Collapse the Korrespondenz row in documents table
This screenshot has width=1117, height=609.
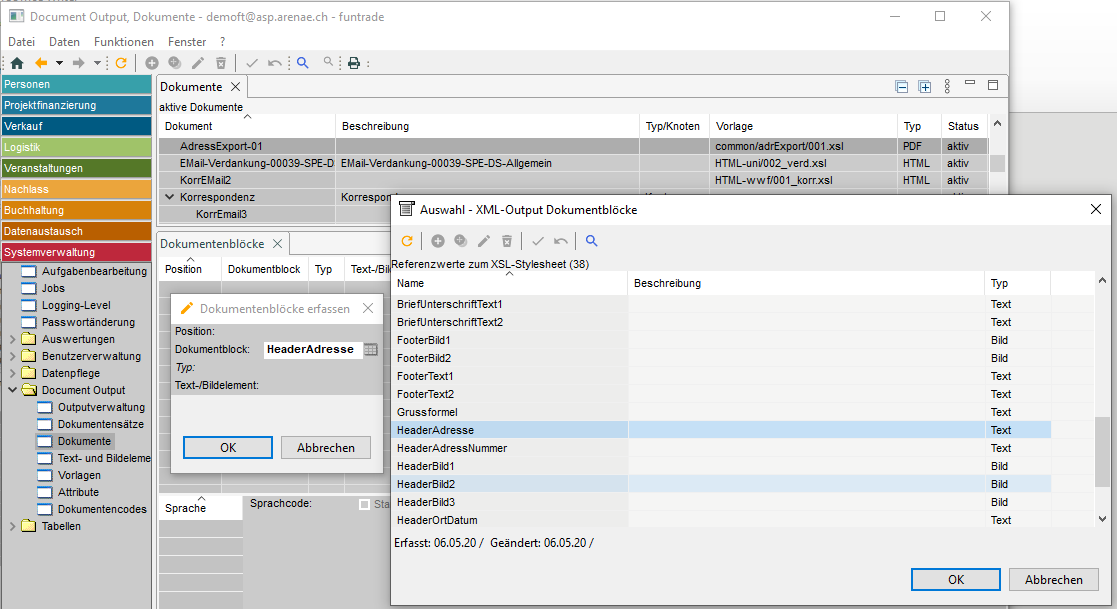click(x=170, y=198)
